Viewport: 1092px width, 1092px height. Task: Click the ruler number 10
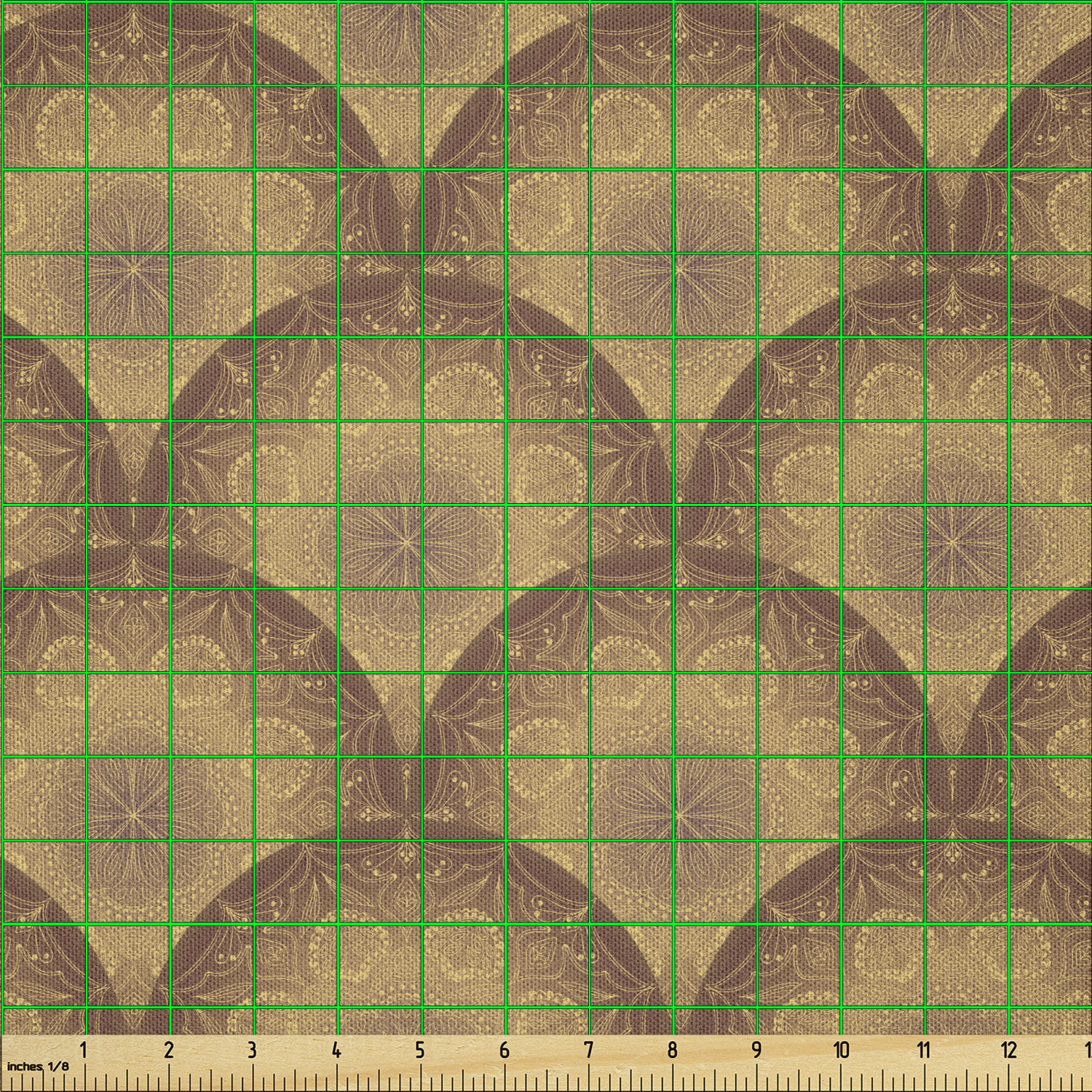pos(841,1051)
